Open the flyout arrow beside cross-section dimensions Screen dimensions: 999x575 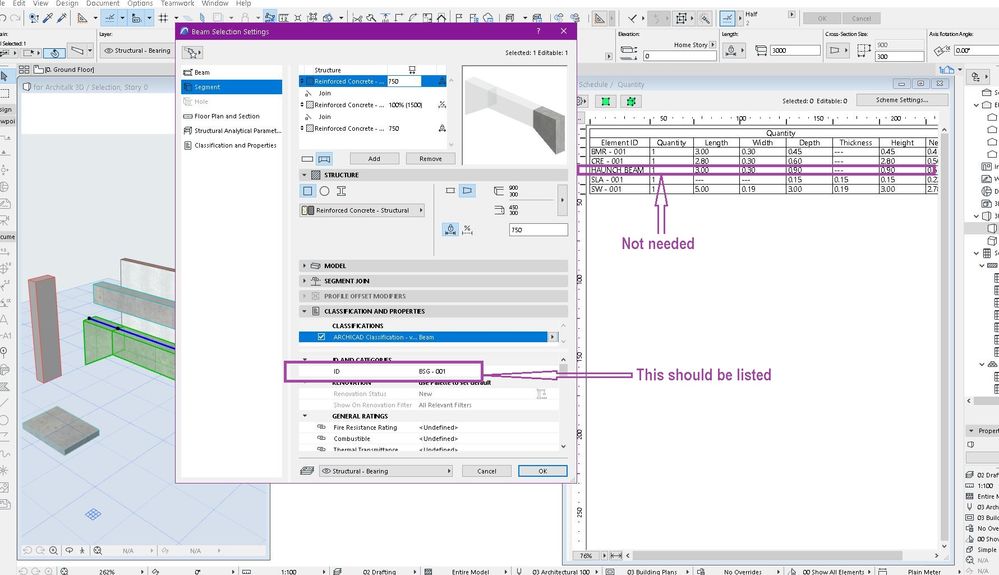(x=562, y=201)
